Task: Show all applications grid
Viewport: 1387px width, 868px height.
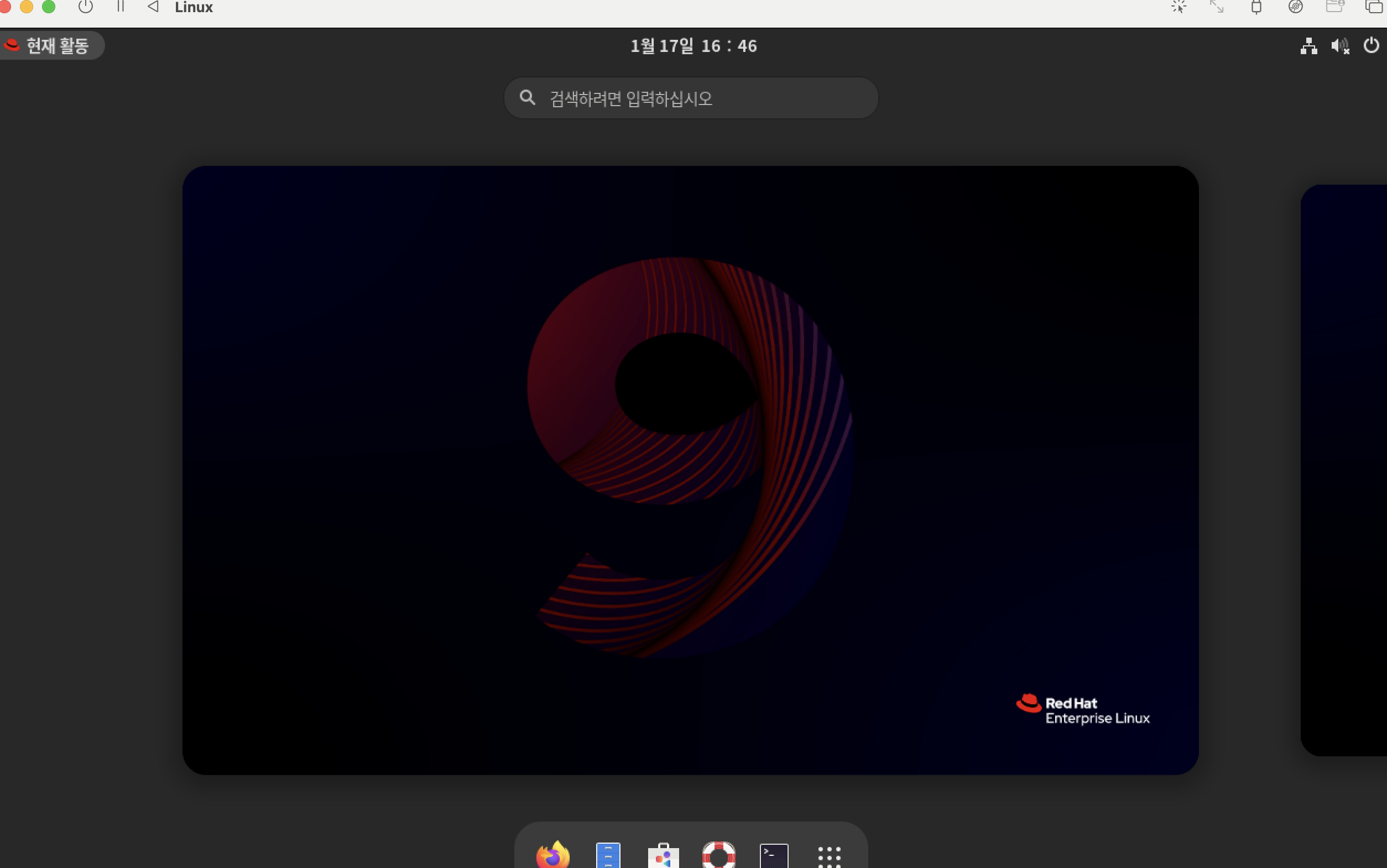Action: [829, 856]
